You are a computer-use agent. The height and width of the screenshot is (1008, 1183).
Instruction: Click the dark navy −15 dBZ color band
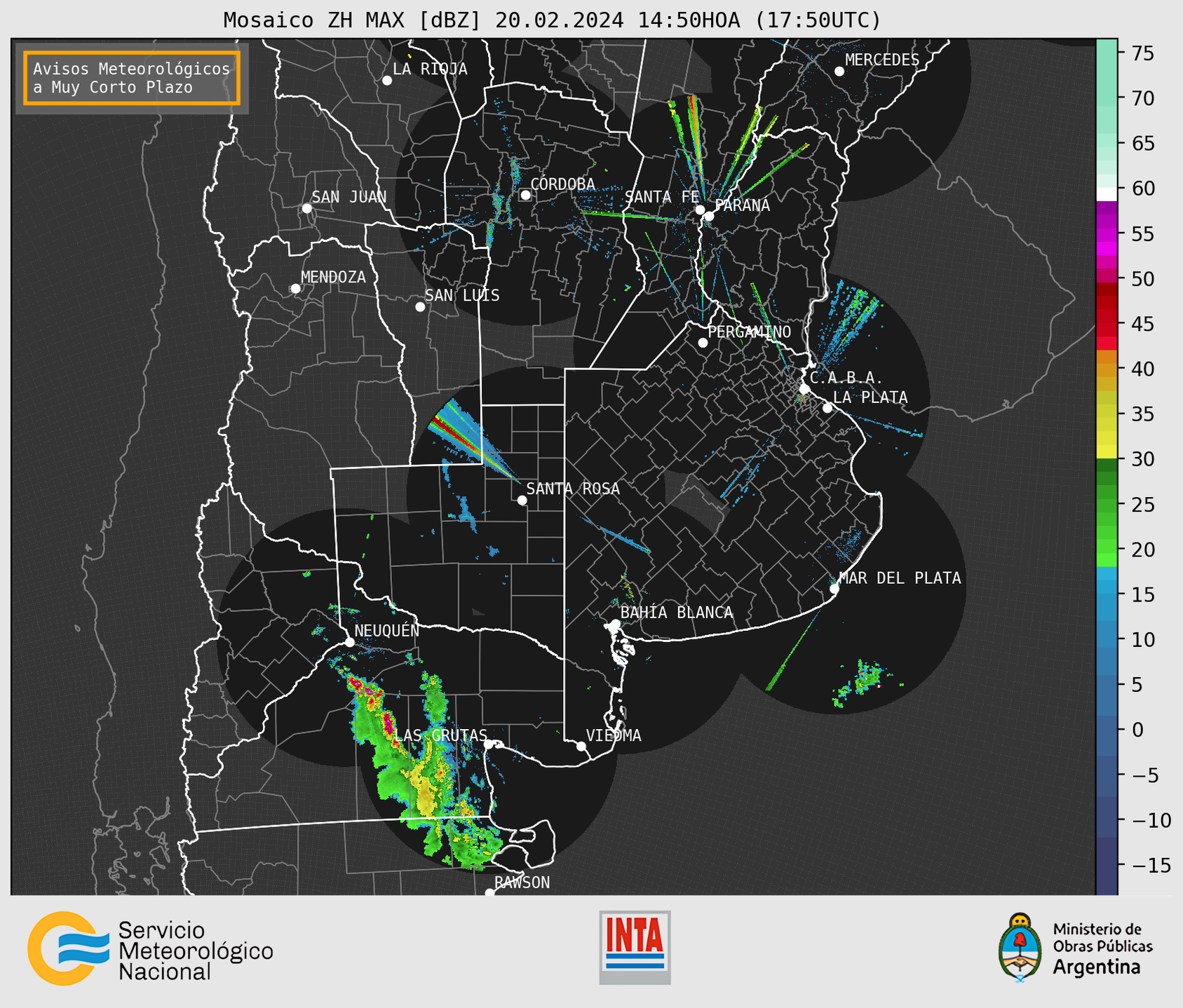point(1107,866)
